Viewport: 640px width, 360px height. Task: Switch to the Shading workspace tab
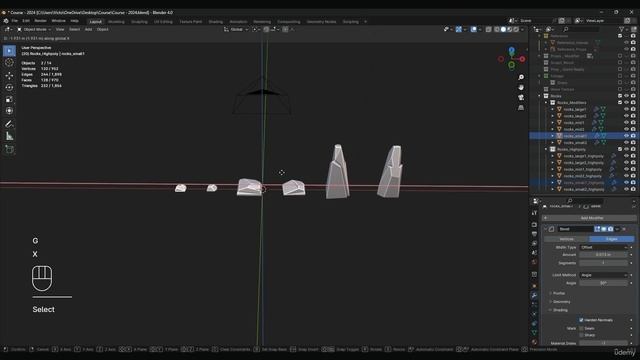[x=216, y=22]
